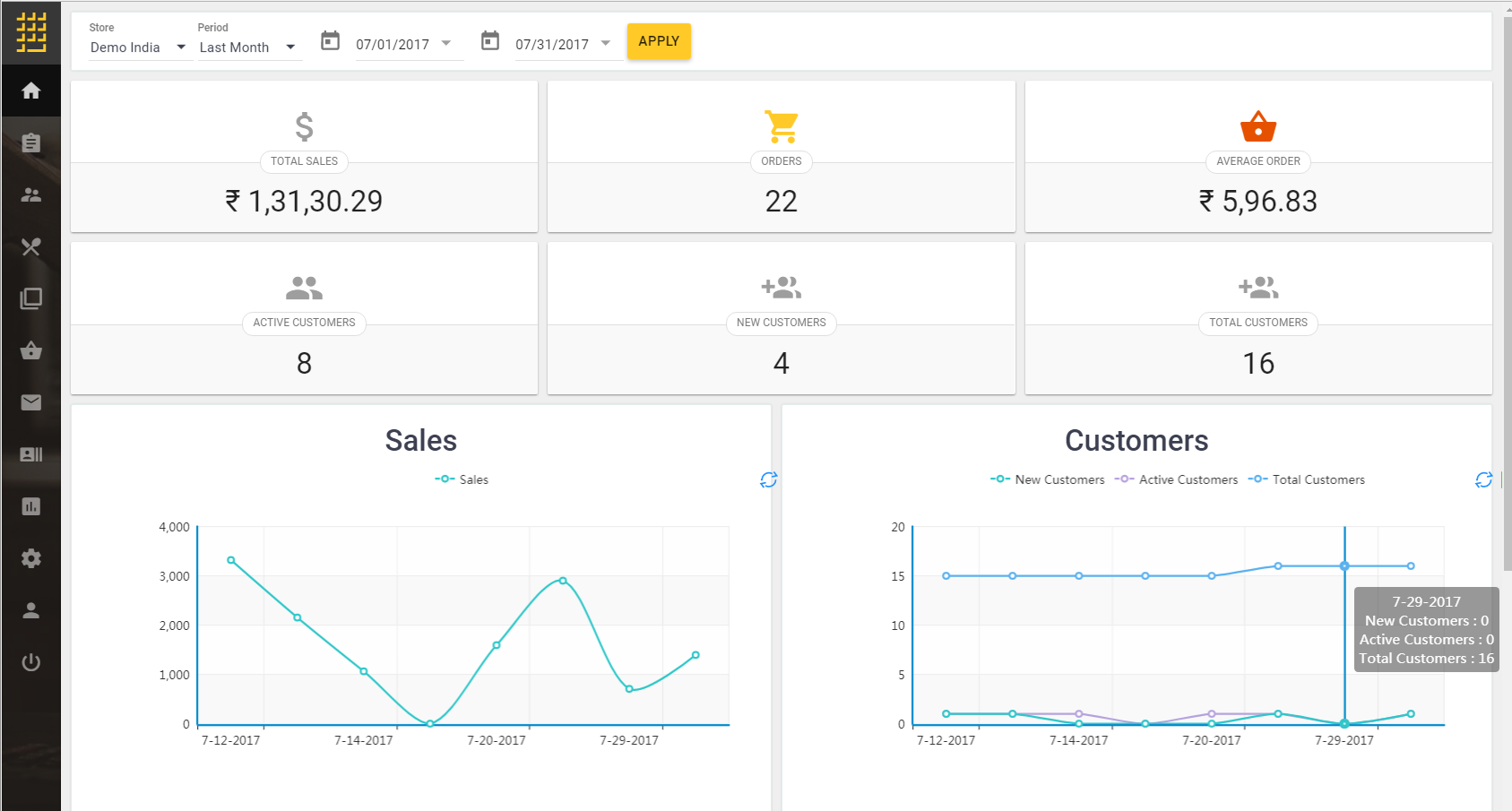
Task: Click the Total Customers point at 7-29-2017
Action: pos(1344,565)
